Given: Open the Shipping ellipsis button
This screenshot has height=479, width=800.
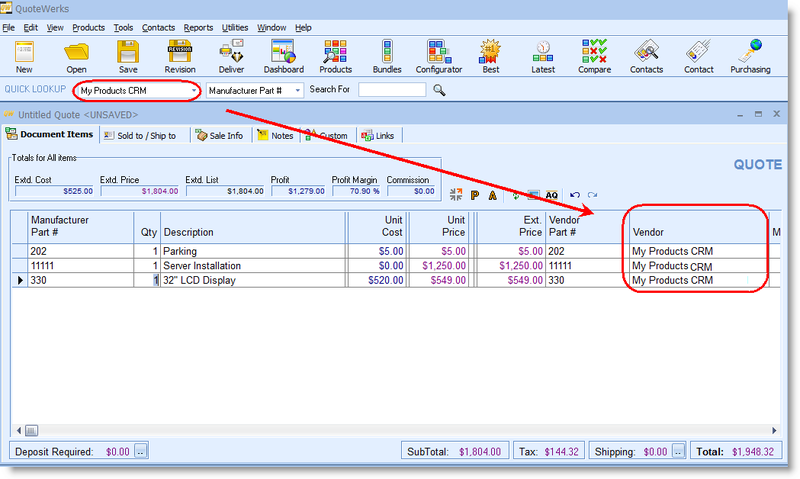Looking at the screenshot, I should coord(678,451).
